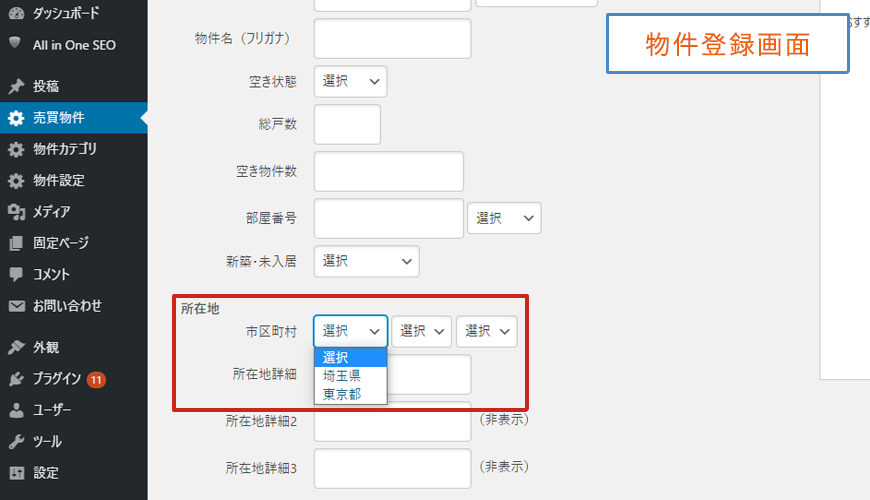Click the wrench icon for ツール

15,441
